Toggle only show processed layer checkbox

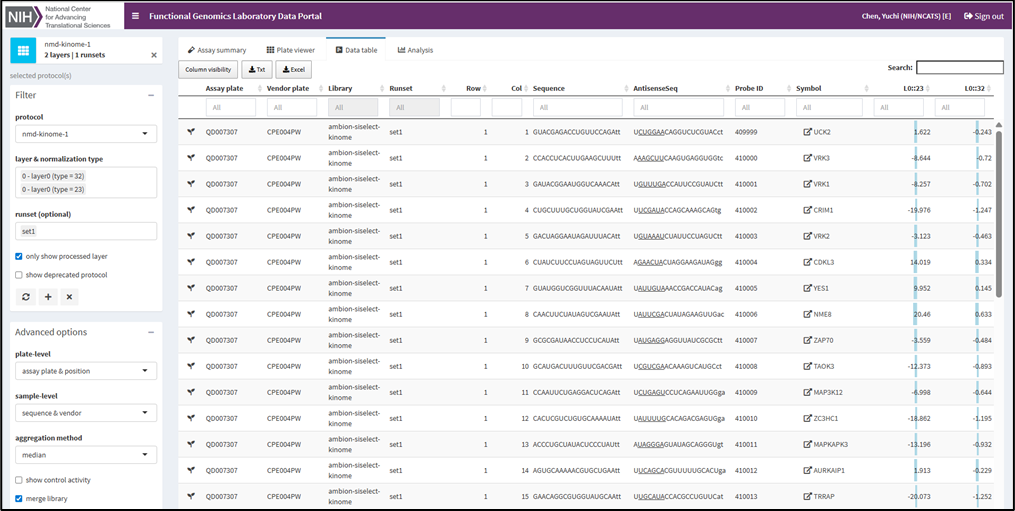(20, 256)
